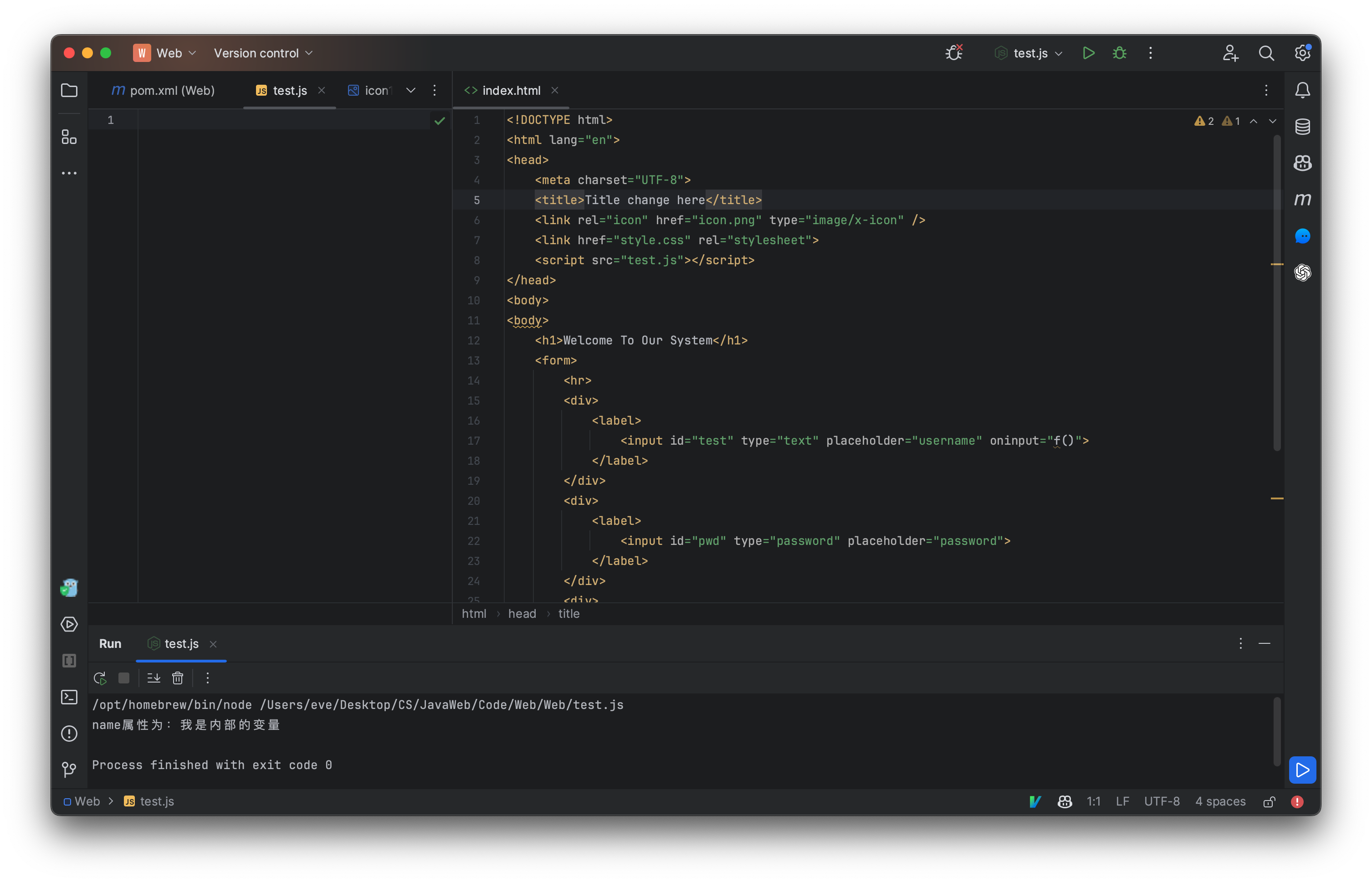Screen dimensions: 1372x883
Task: Expand the Web project dropdown
Action: click(x=165, y=53)
